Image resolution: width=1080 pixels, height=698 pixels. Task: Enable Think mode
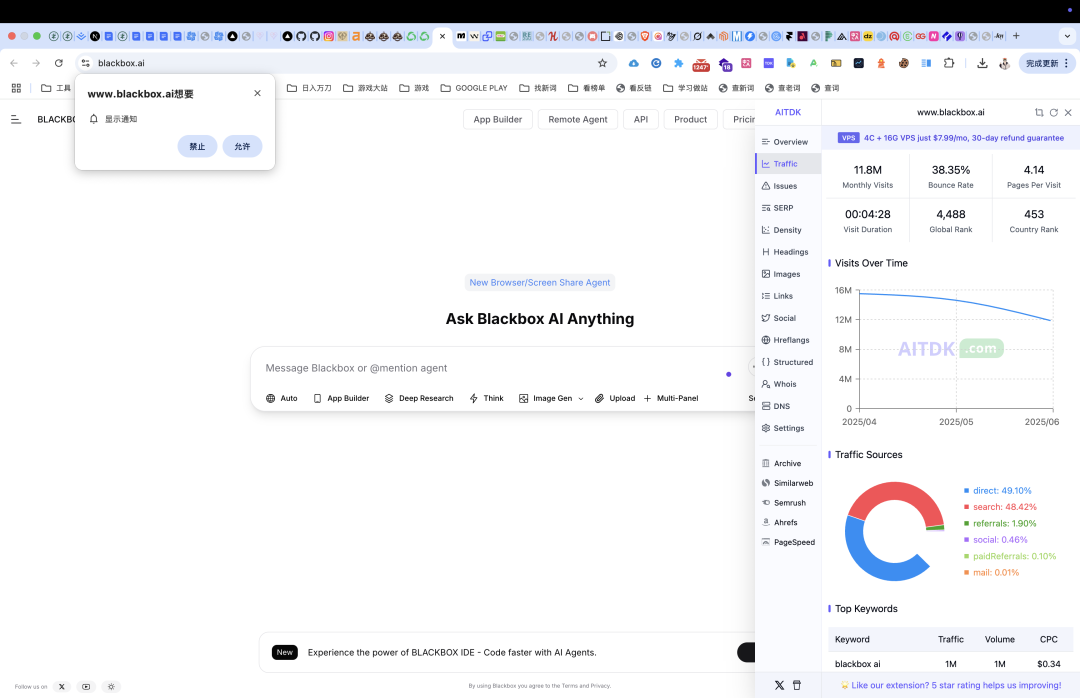pos(486,398)
